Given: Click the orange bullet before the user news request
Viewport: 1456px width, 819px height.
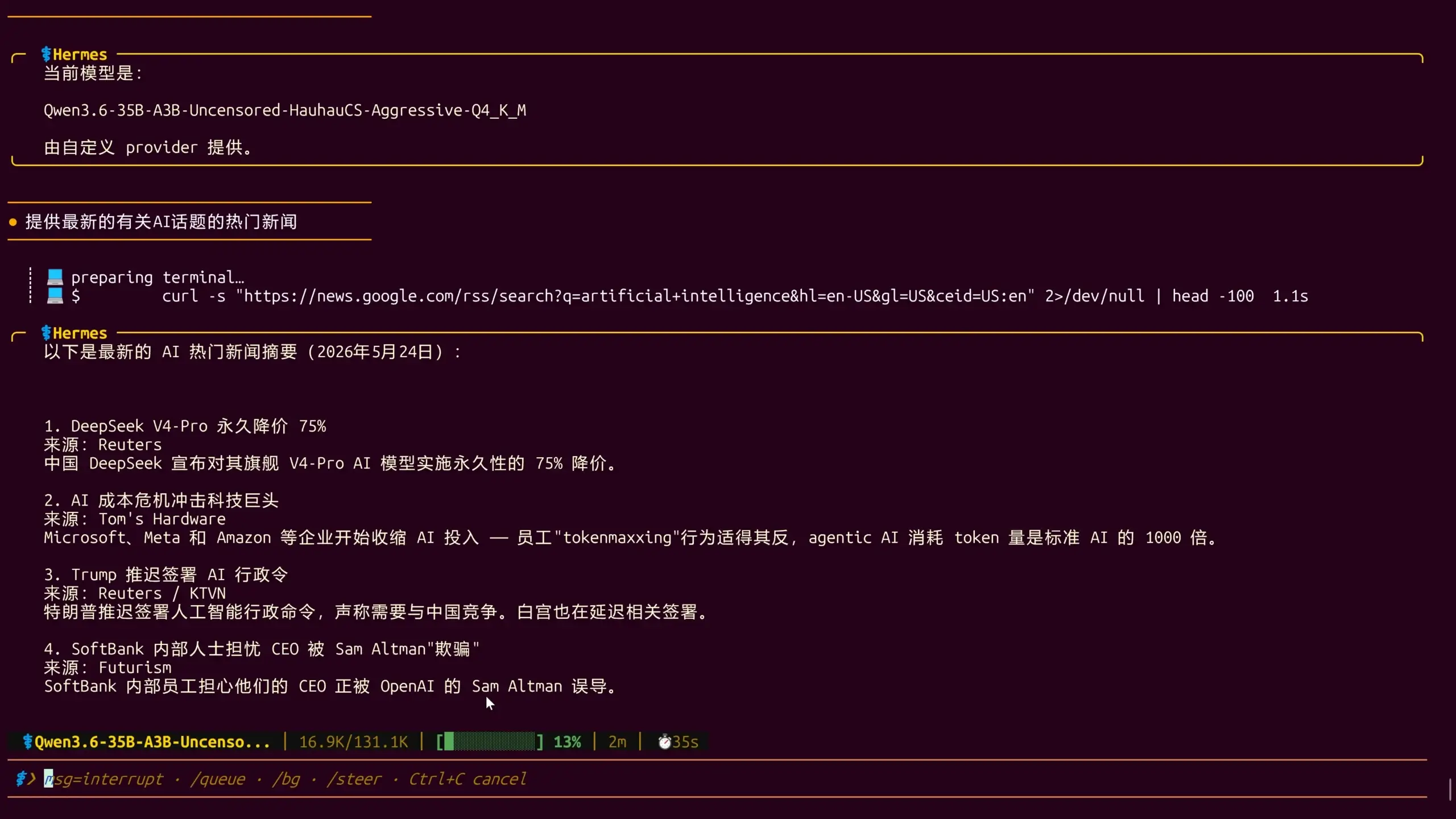Looking at the screenshot, I should pyautogui.click(x=13, y=222).
